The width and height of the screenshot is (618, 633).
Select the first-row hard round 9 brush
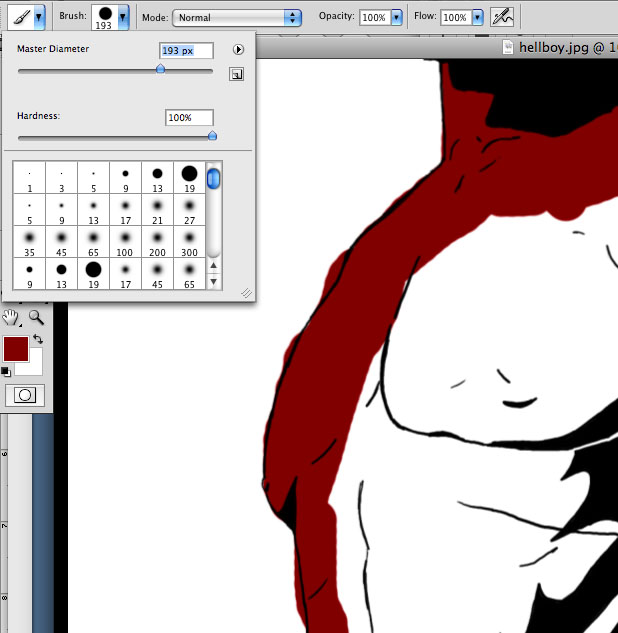coord(126,178)
